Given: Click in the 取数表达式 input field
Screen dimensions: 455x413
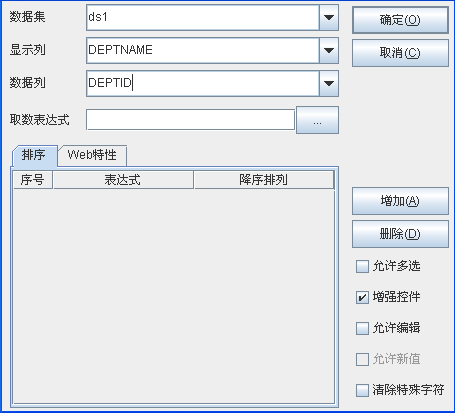Looking at the screenshot, I should (191, 120).
